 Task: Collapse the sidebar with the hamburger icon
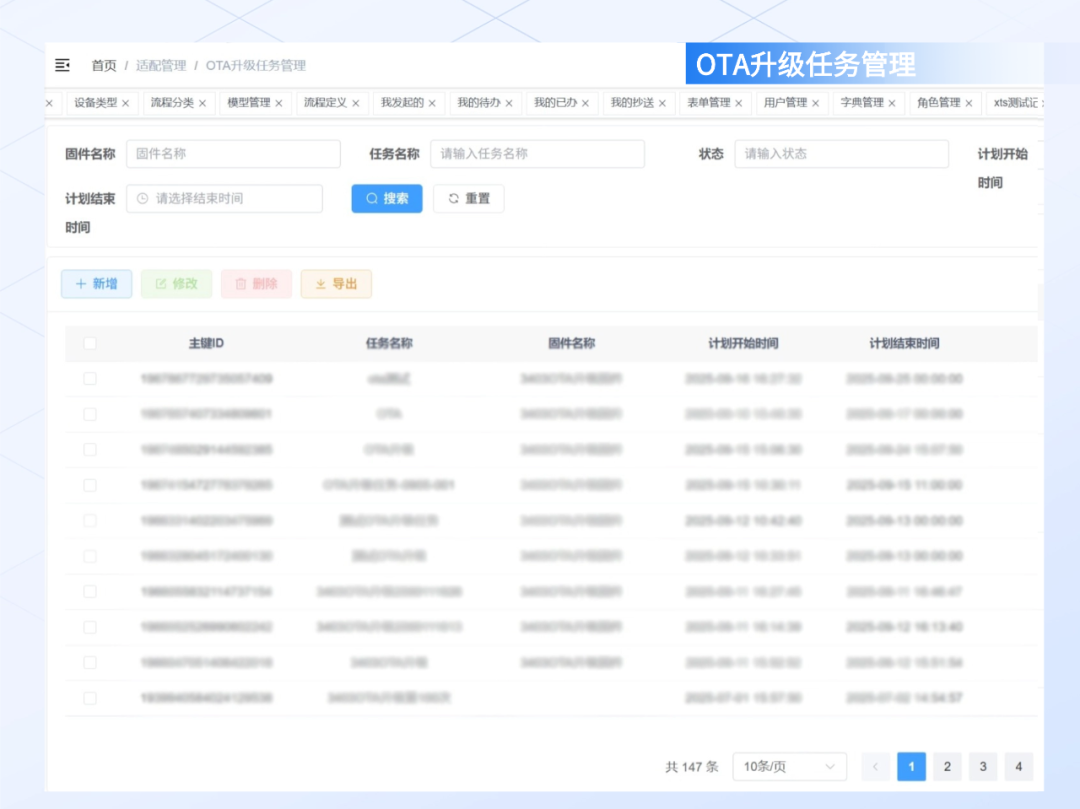pos(62,66)
